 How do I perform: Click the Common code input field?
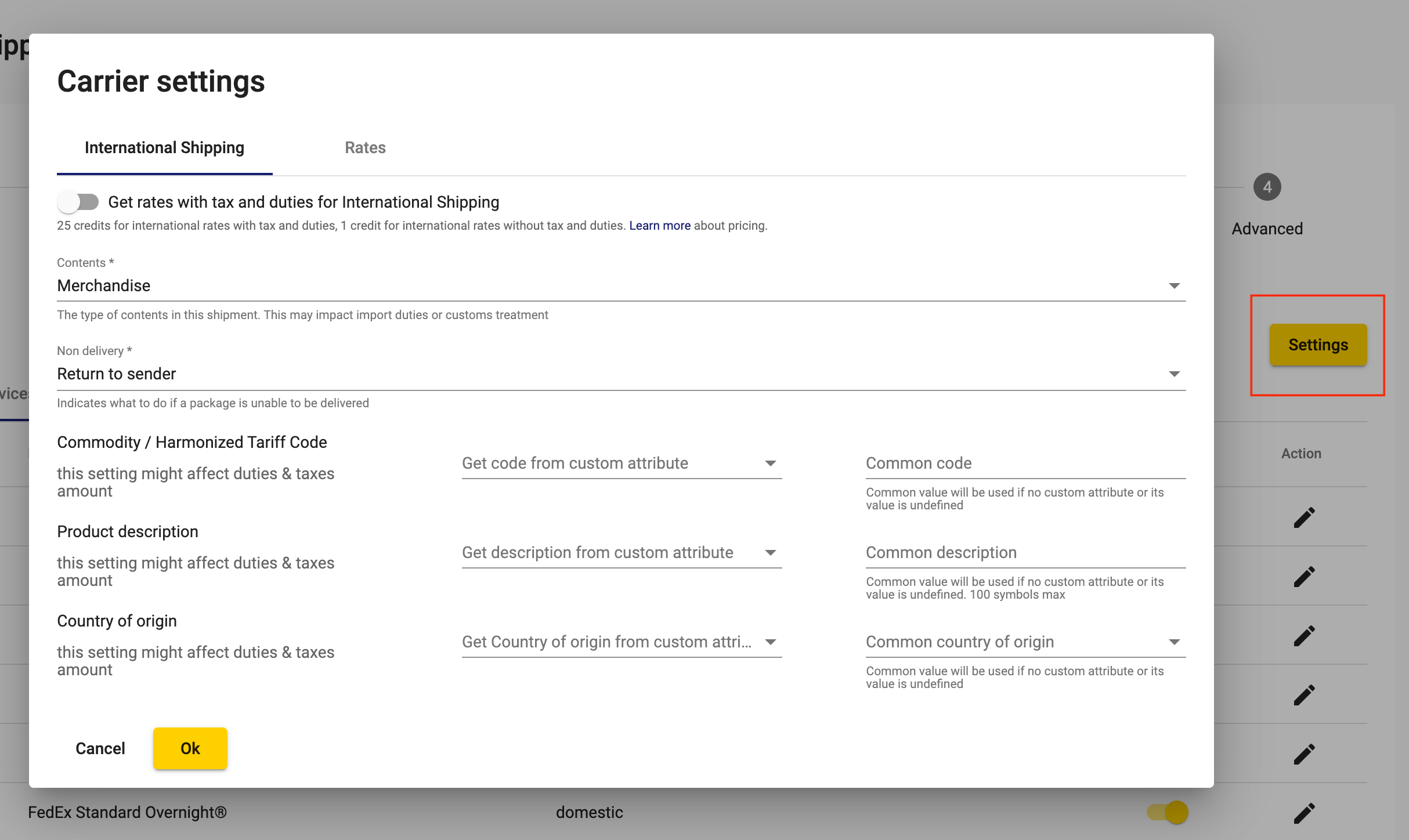tap(1025, 463)
